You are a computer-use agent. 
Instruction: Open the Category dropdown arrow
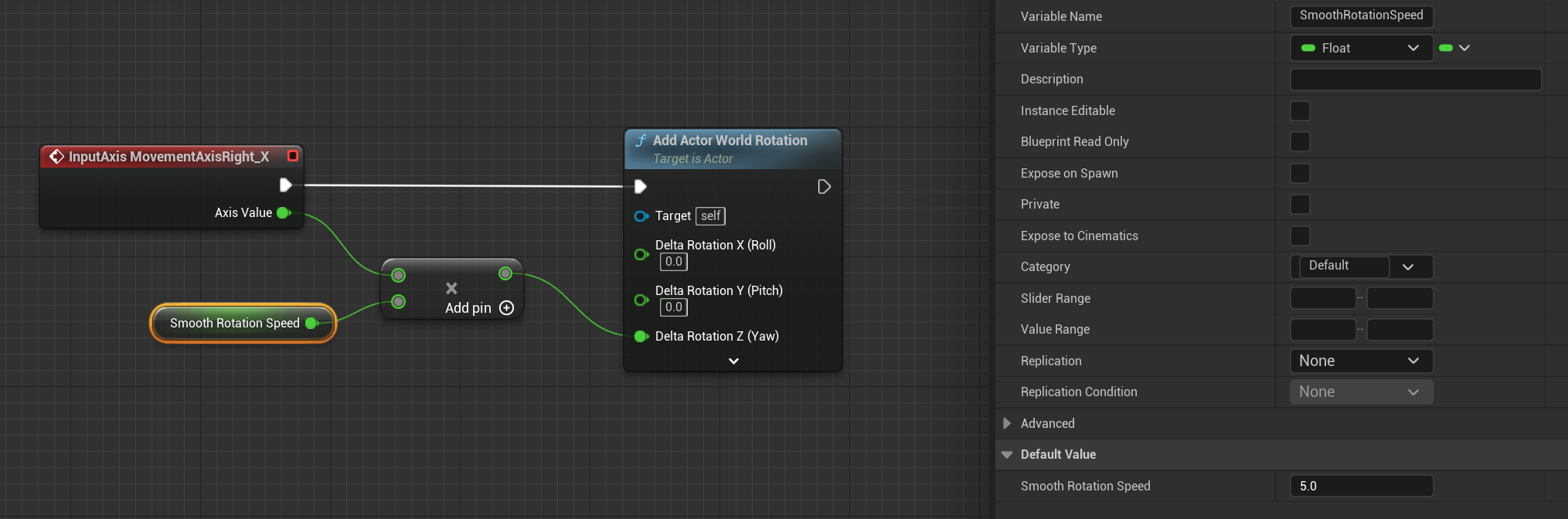click(1408, 267)
